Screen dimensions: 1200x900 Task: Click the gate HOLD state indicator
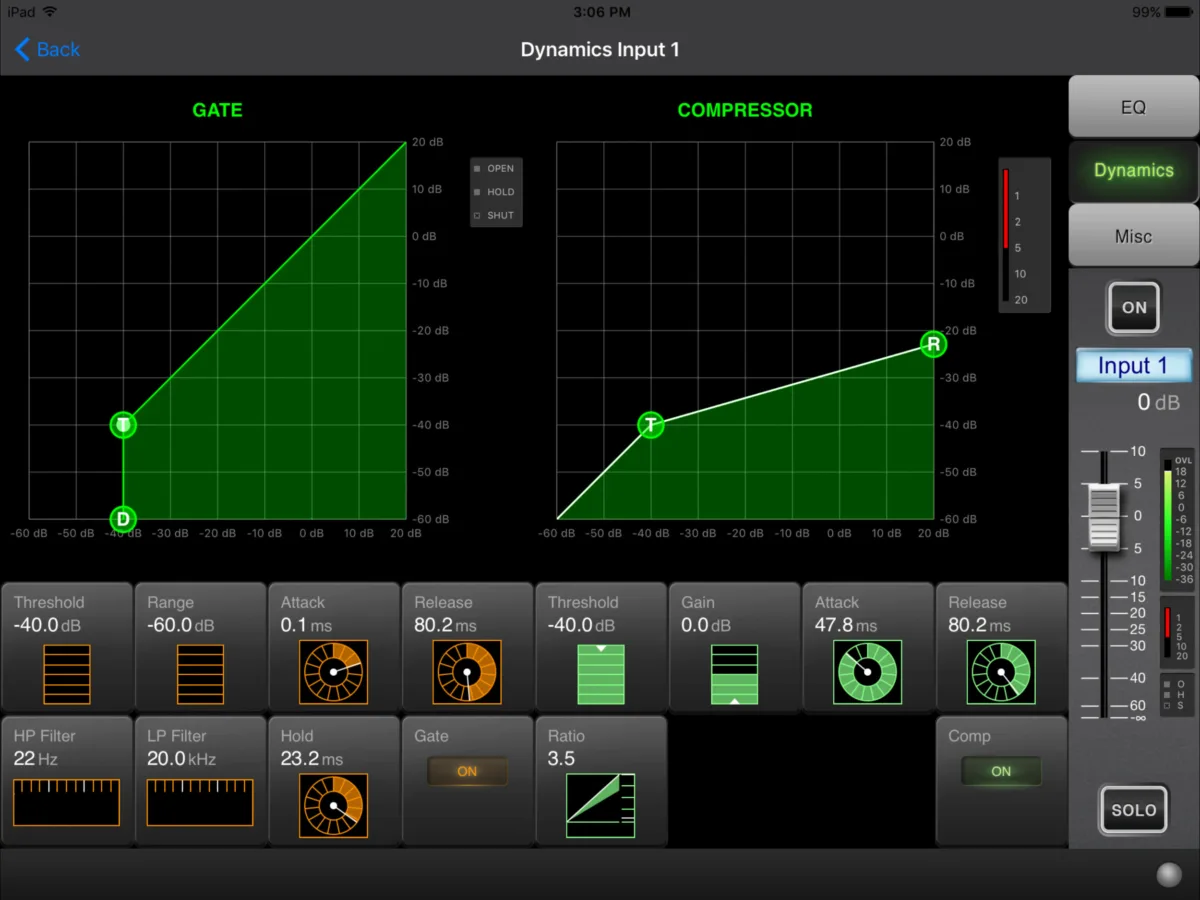(x=494, y=192)
